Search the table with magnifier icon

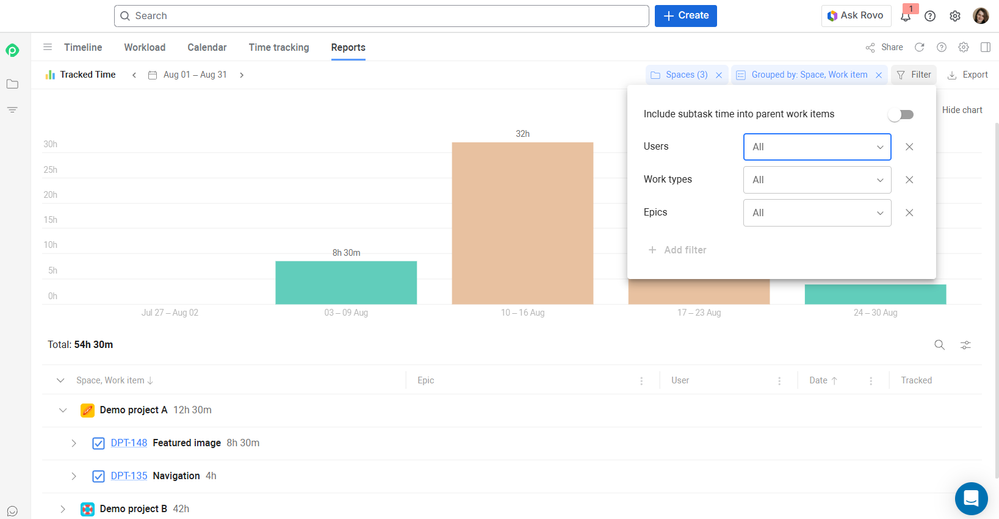click(x=940, y=345)
